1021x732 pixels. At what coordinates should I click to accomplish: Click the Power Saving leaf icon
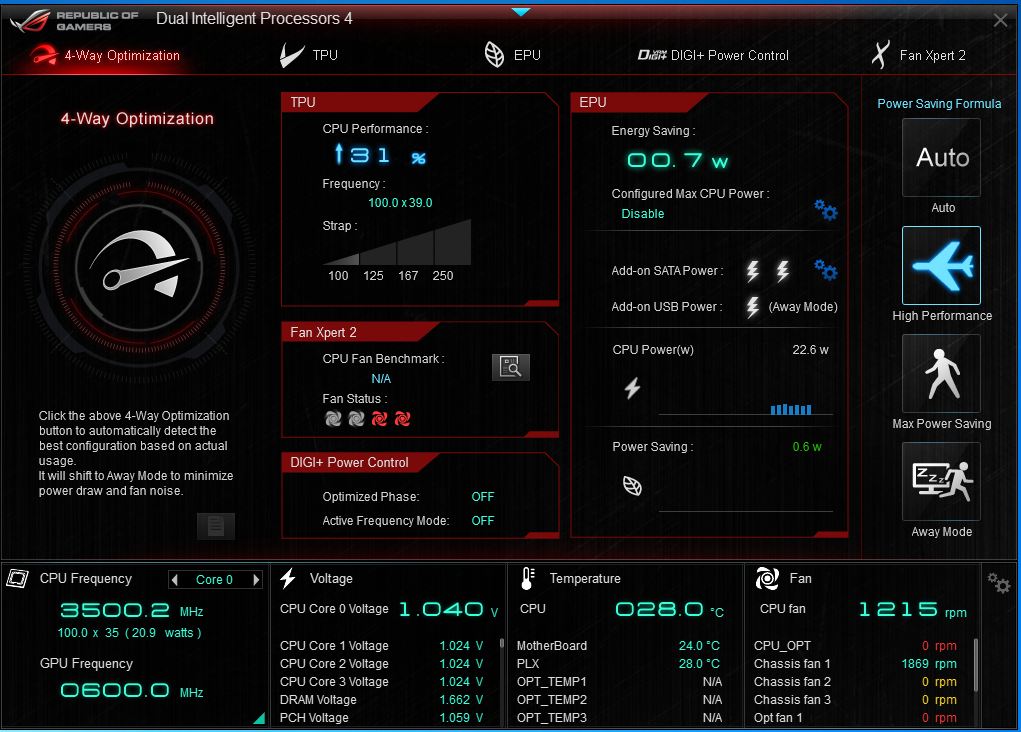point(632,486)
